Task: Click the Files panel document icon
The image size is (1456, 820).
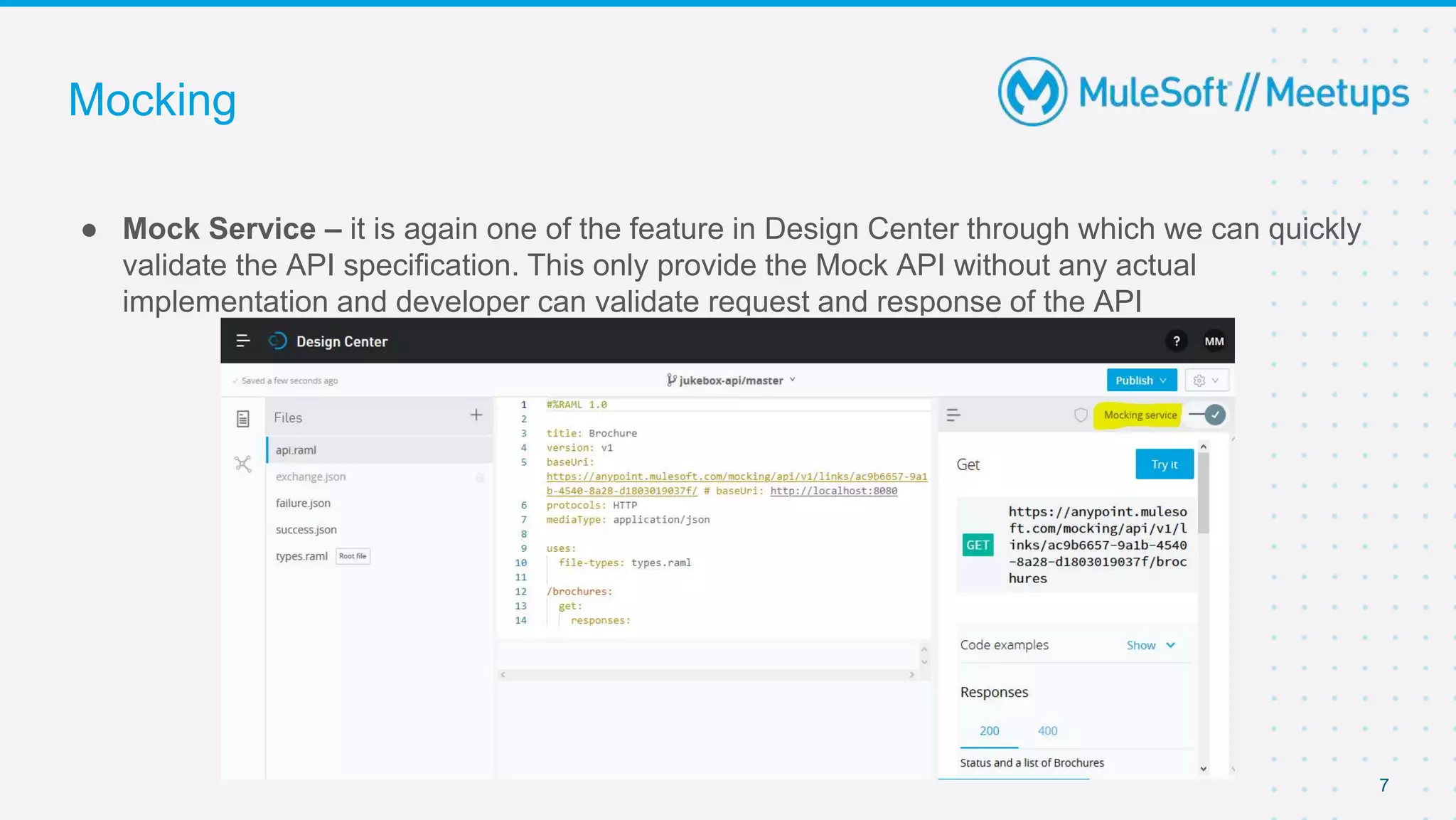Action: (243, 418)
